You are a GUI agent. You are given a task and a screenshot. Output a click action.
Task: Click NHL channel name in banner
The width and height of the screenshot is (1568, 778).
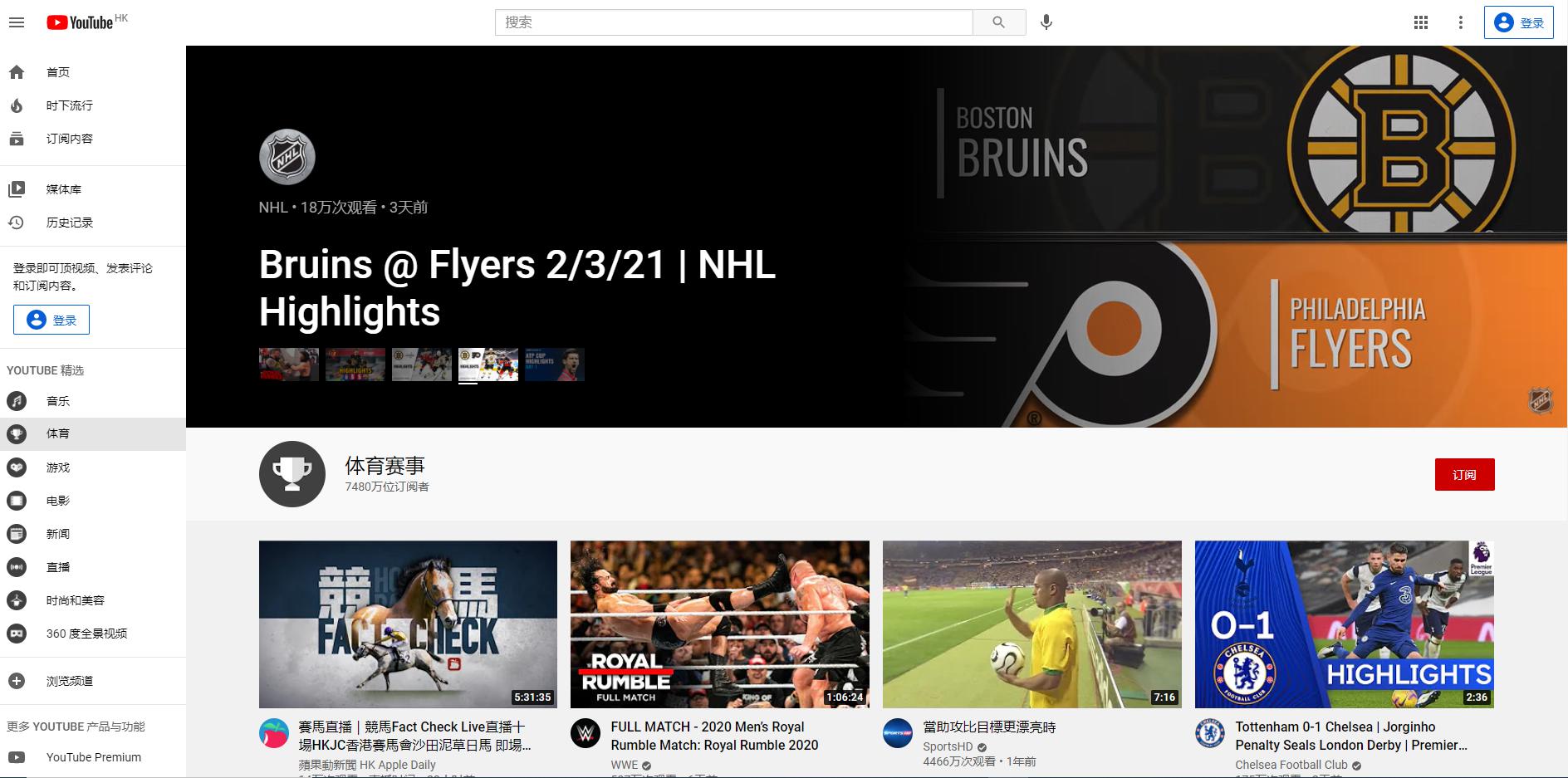click(x=273, y=208)
